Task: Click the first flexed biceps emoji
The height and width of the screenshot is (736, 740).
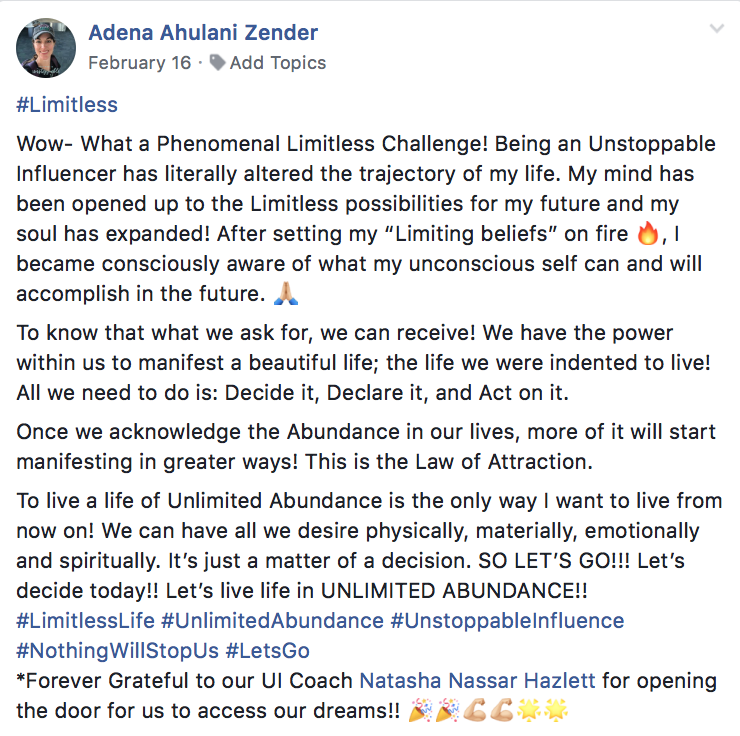Action: (x=475, y=712)
